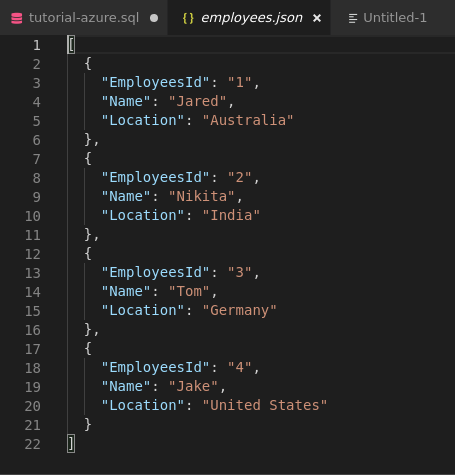Click the "Australia" location value
This screenshot has width=455, height=475.
pos(248,120)
